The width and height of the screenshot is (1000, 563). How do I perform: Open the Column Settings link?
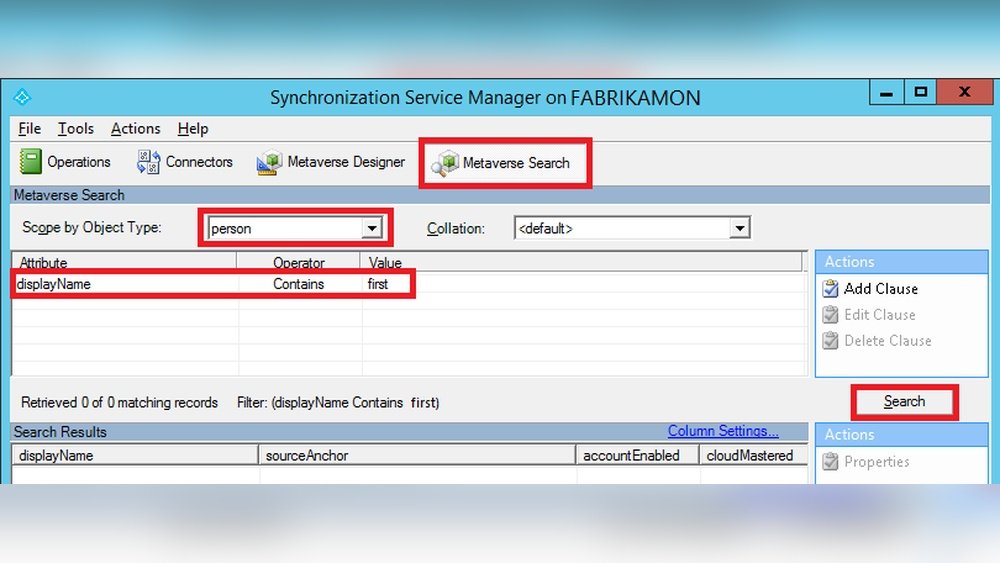click(x=723, y=431)
